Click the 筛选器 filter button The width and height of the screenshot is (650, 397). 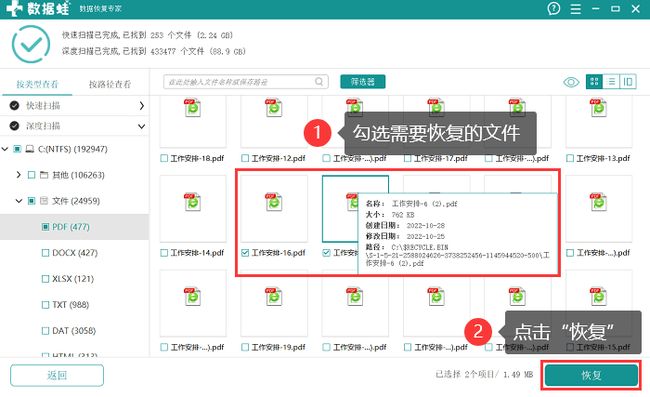pyautogui.click(x=363, y=82)
